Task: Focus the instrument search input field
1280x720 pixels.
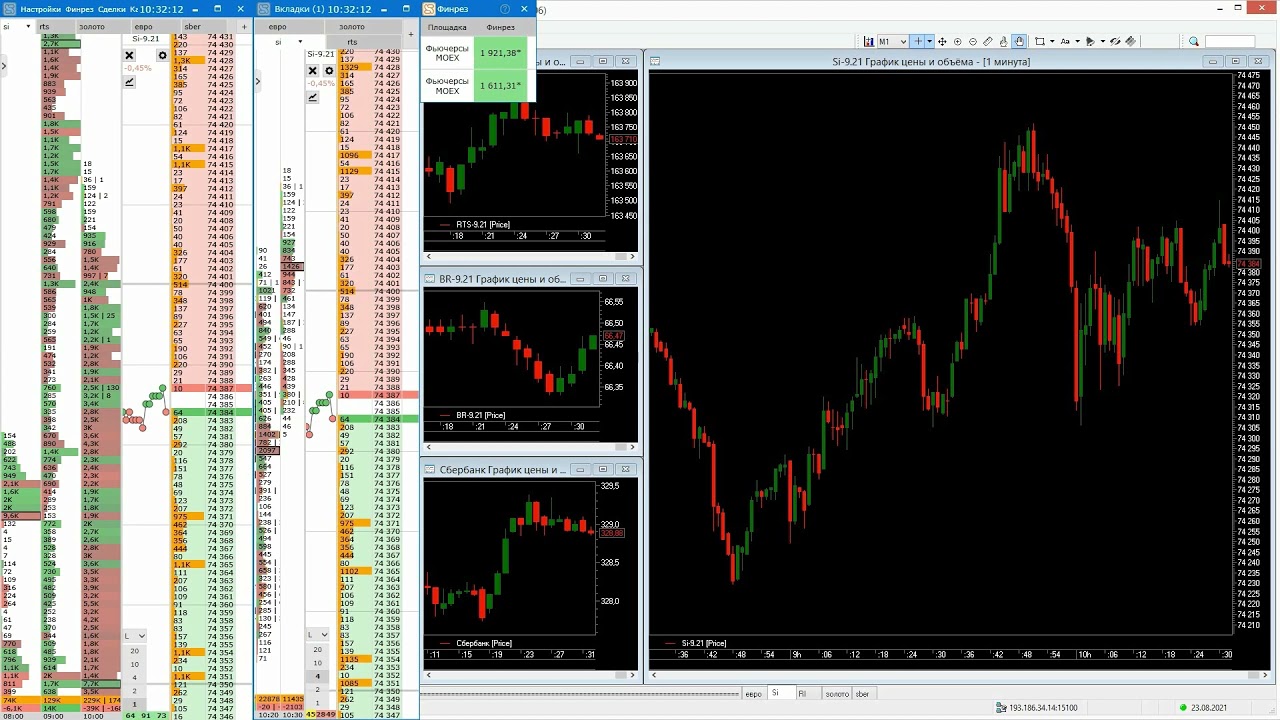Action: coord(1230,42)
